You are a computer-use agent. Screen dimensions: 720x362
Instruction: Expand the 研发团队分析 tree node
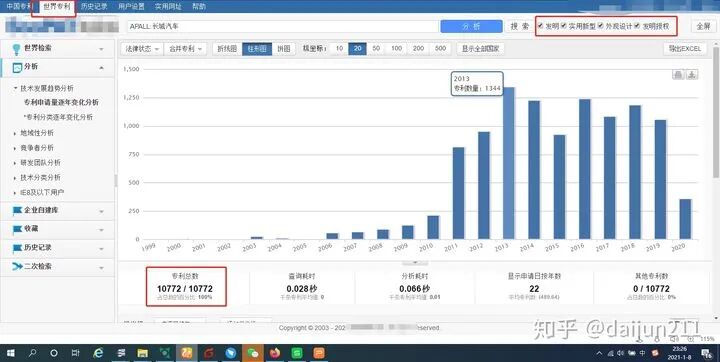15,163
